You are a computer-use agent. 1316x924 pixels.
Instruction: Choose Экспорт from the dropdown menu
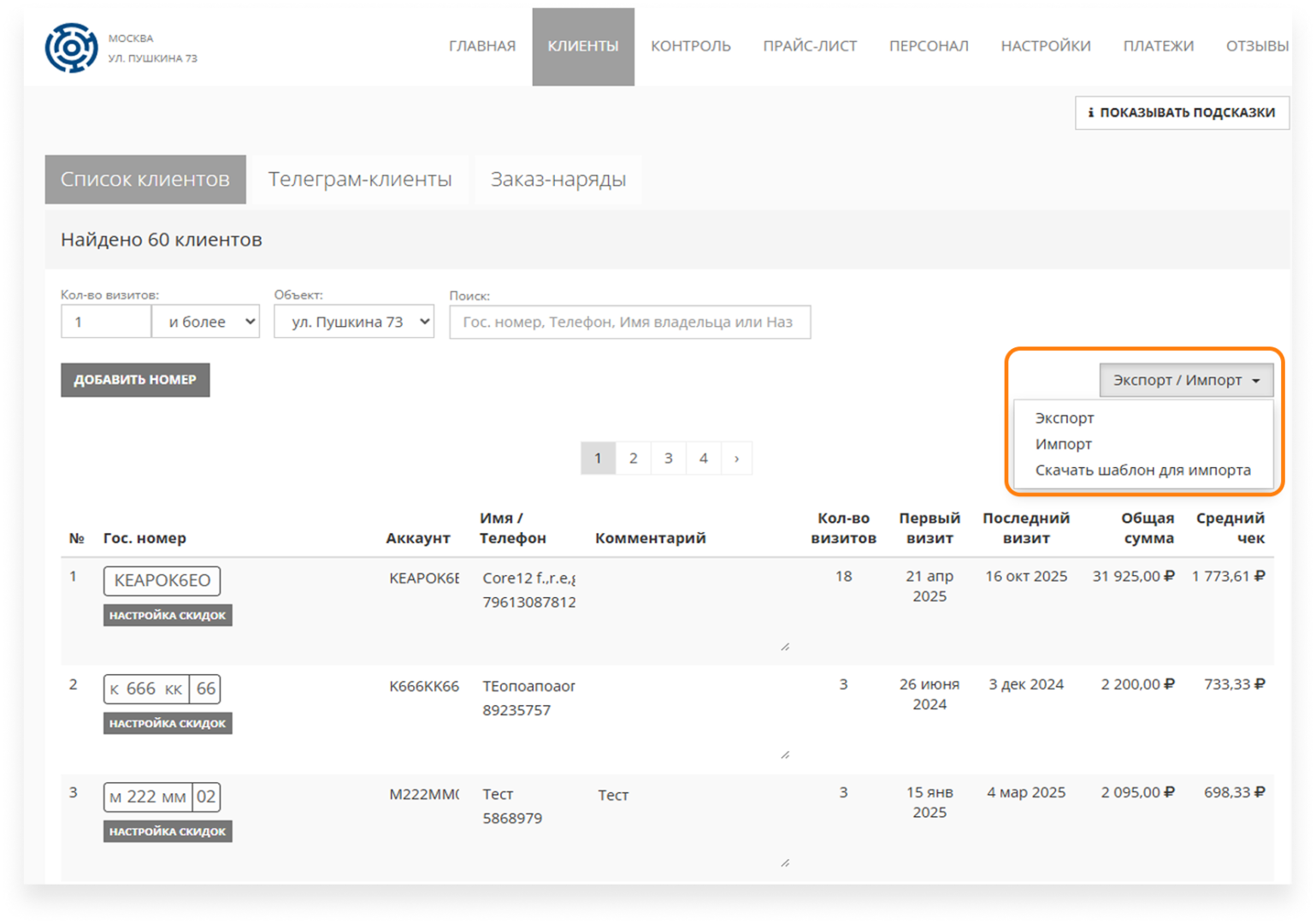1064,418
